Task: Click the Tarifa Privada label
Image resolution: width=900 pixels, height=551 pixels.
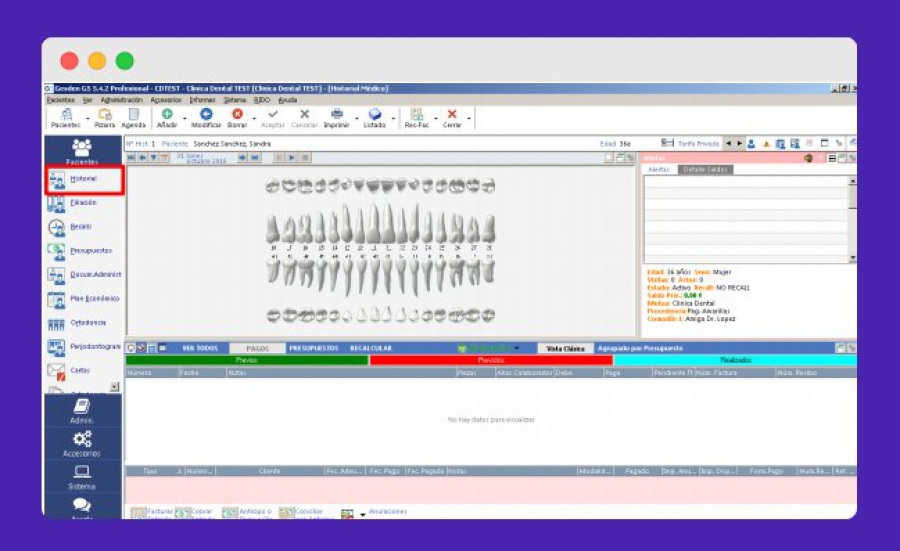Action: pos(698,144)
